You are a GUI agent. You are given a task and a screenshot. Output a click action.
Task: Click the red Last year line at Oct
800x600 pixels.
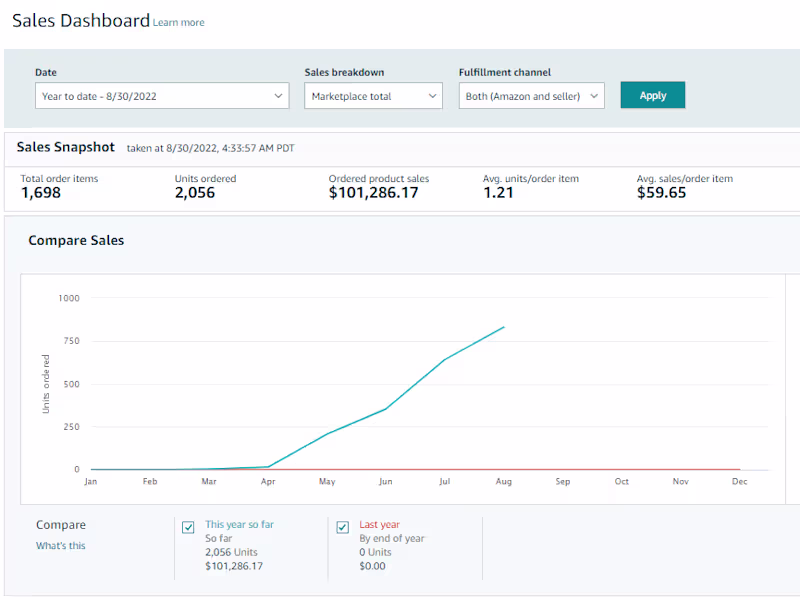click(622, 469)
